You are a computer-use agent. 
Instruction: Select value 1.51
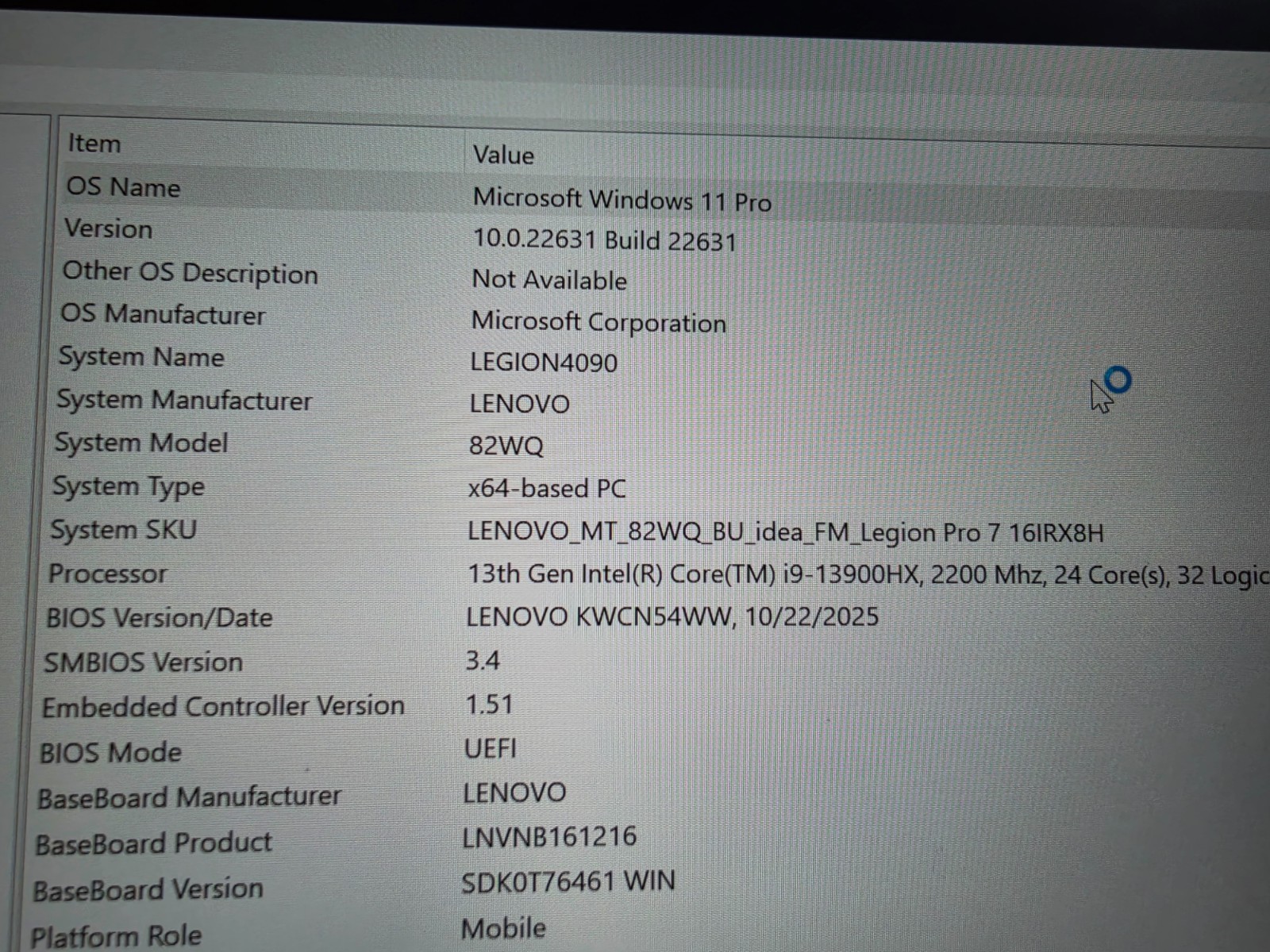tap(489, 704)
